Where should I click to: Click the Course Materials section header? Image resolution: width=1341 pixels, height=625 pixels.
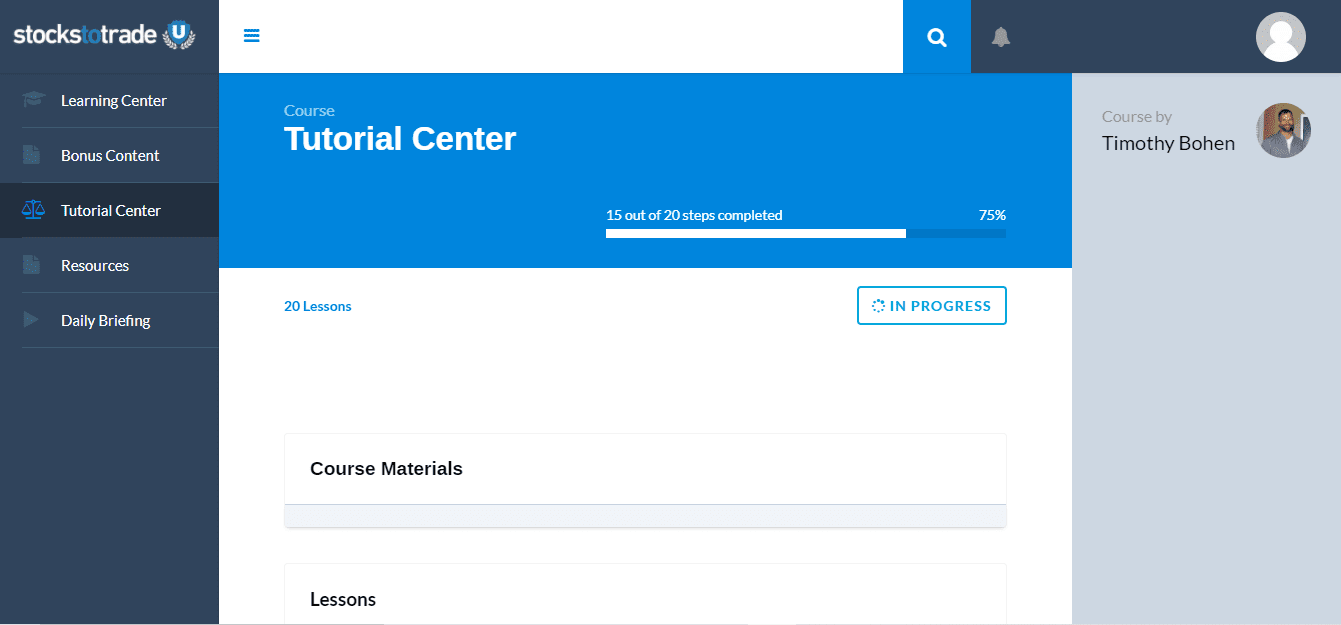(x=386, y=469)
